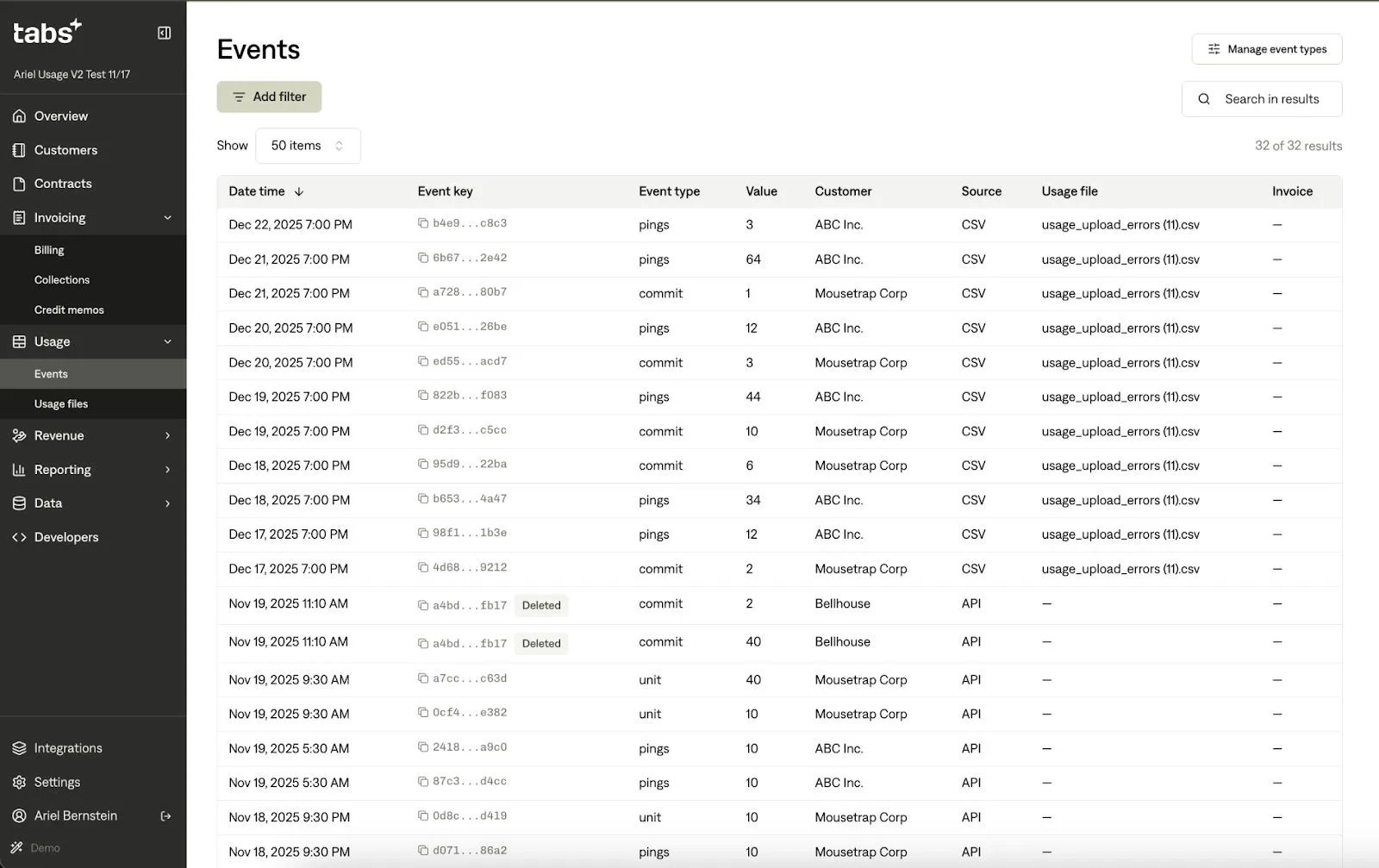
Task: Copy event key 6b67...2e42
Action: point(423,258)
